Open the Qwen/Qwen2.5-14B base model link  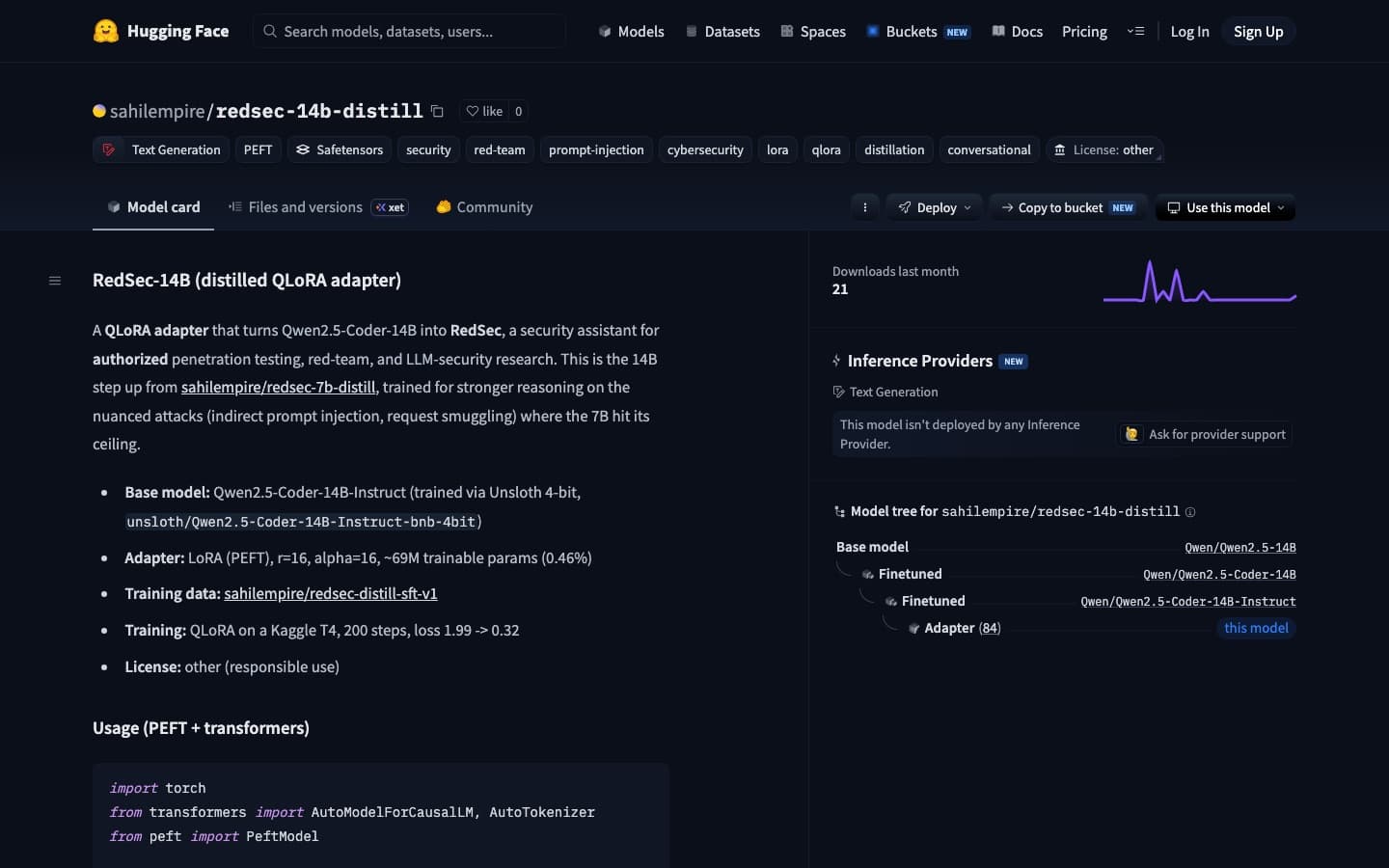[x=1240, y=547]
